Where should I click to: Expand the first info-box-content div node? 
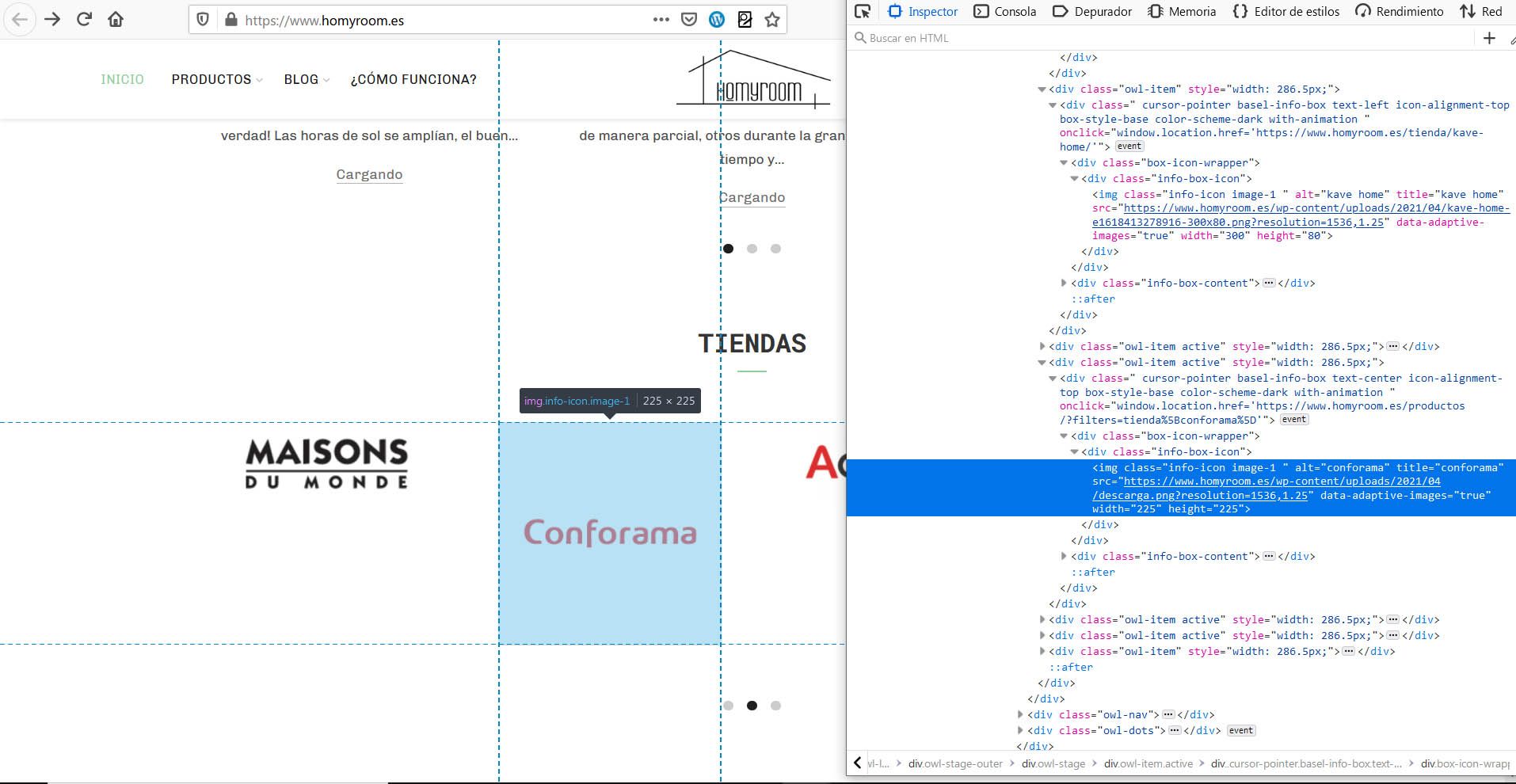point(1064,283)
